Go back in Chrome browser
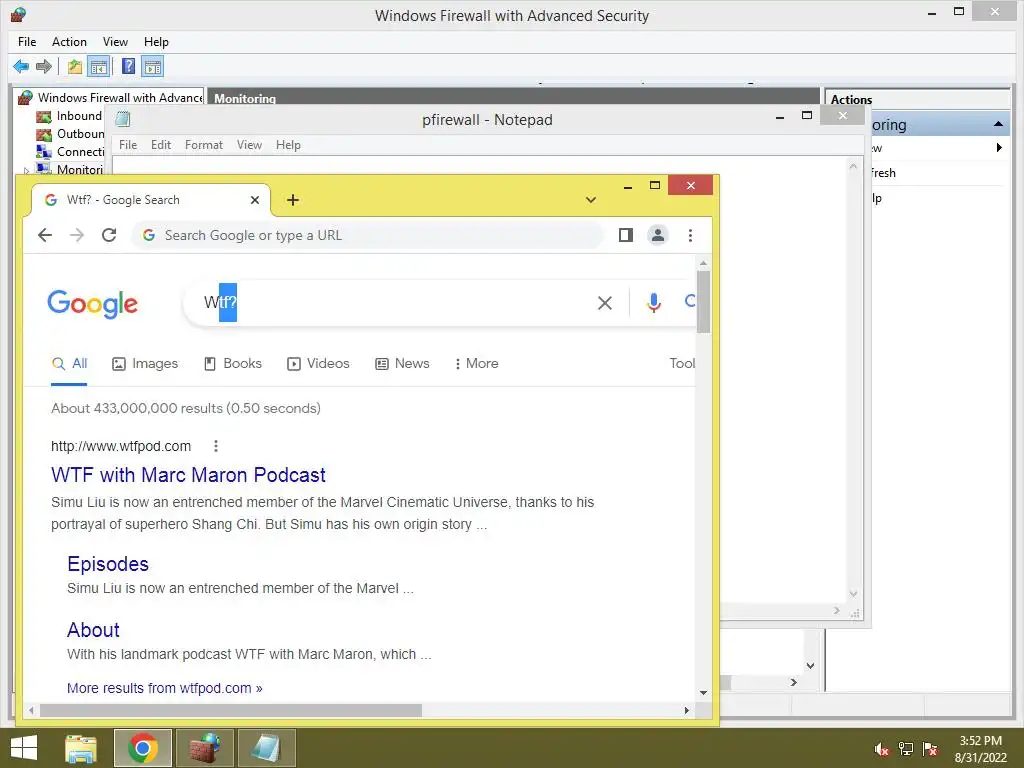Image resolution: width=1024 pixels, height=768 pixels. click(x=44, y=235)
